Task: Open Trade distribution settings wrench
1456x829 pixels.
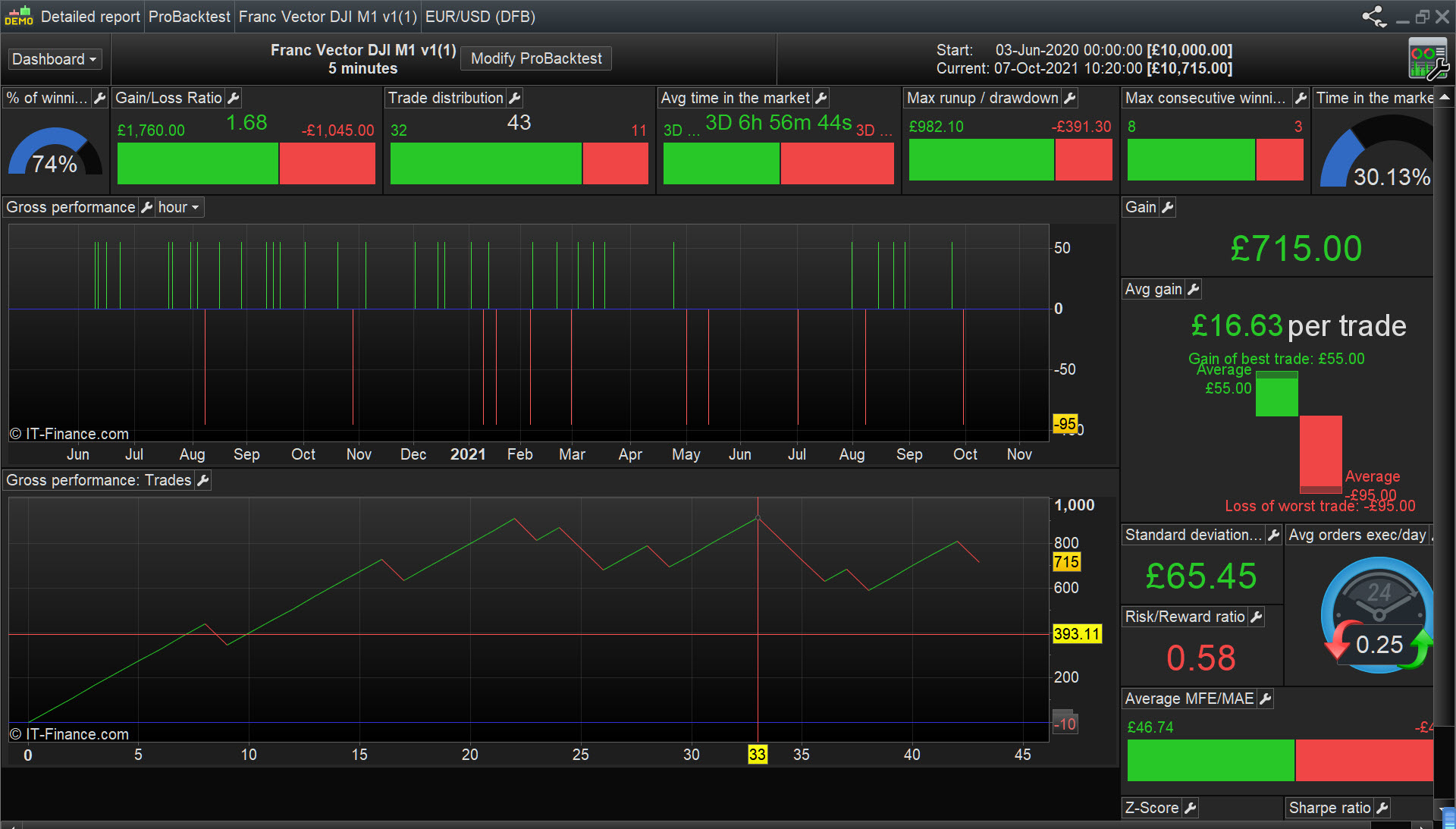Action: point(515,98)
